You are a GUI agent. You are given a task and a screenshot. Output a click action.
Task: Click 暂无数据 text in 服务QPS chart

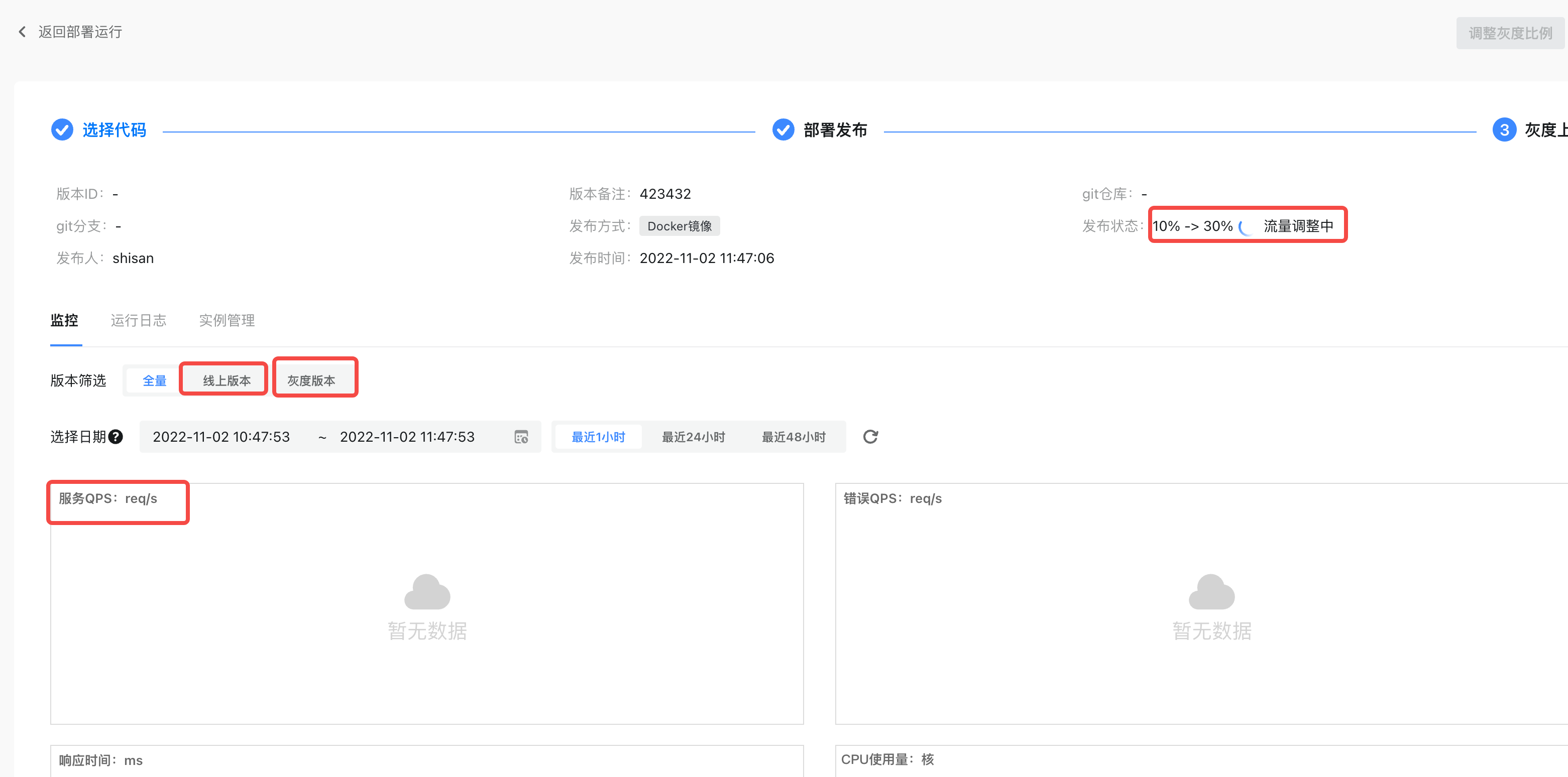(427, 630)
